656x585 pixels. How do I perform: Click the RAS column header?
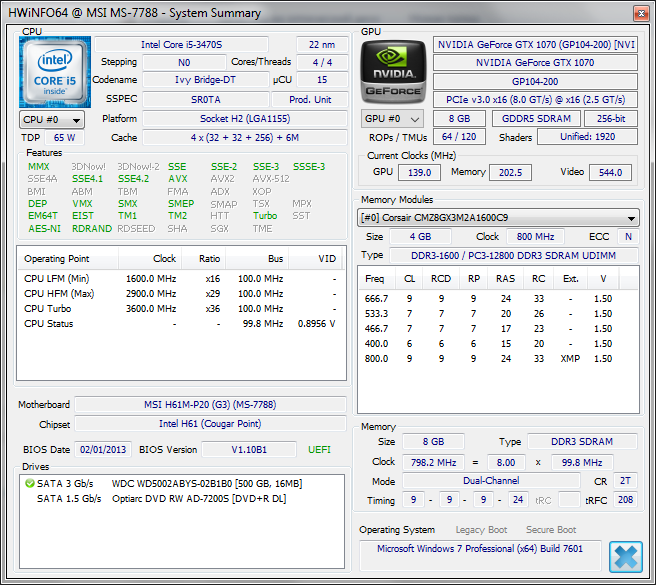(x=505, y=279)
